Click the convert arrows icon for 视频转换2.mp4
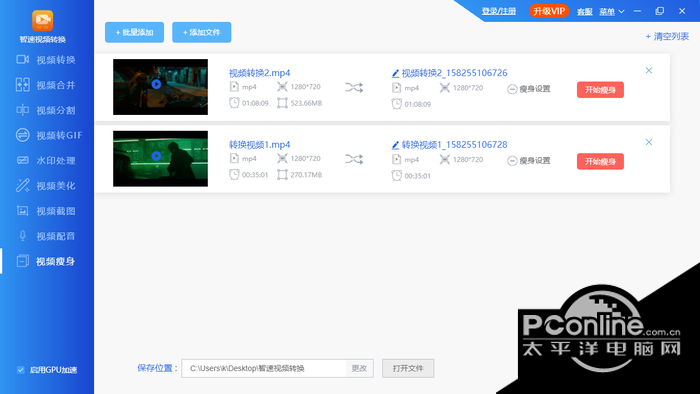Image resolution: width=700 pixels, height=394 pixels. (354, 87)
